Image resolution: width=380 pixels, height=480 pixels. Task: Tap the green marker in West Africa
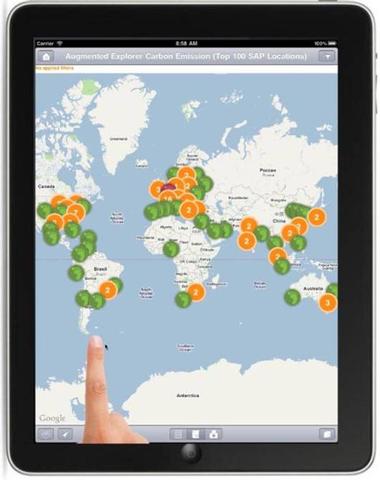coord(171,249)
